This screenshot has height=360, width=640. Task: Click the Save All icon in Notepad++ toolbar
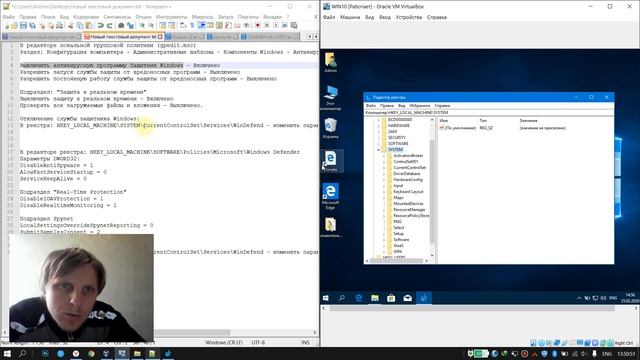tap(32, 25)
